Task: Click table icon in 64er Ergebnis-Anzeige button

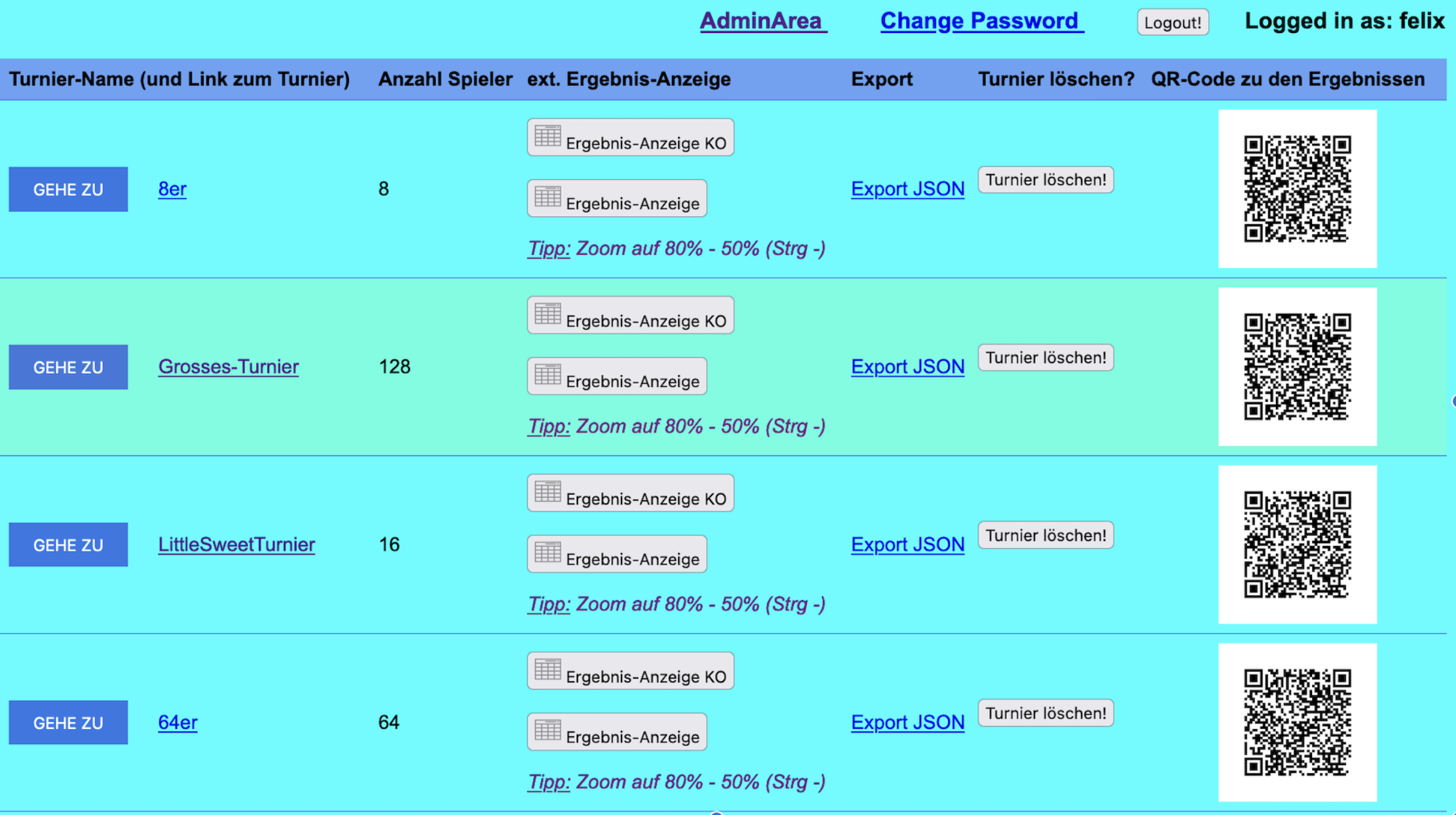Action: [x=547, y=730]
